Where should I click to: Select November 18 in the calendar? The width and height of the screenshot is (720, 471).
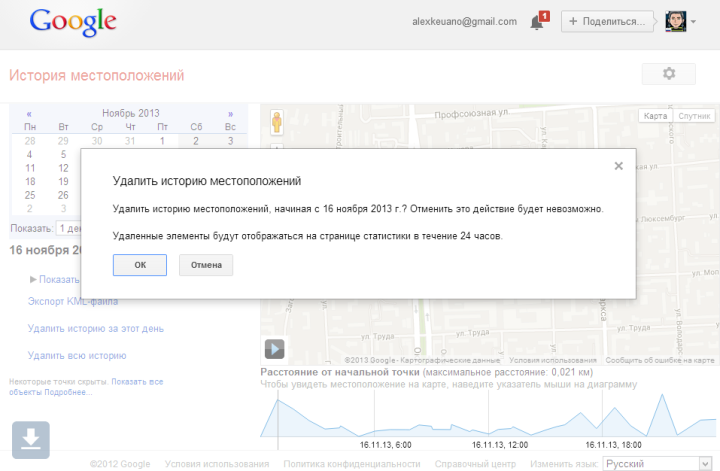click(x=30, y=181)
